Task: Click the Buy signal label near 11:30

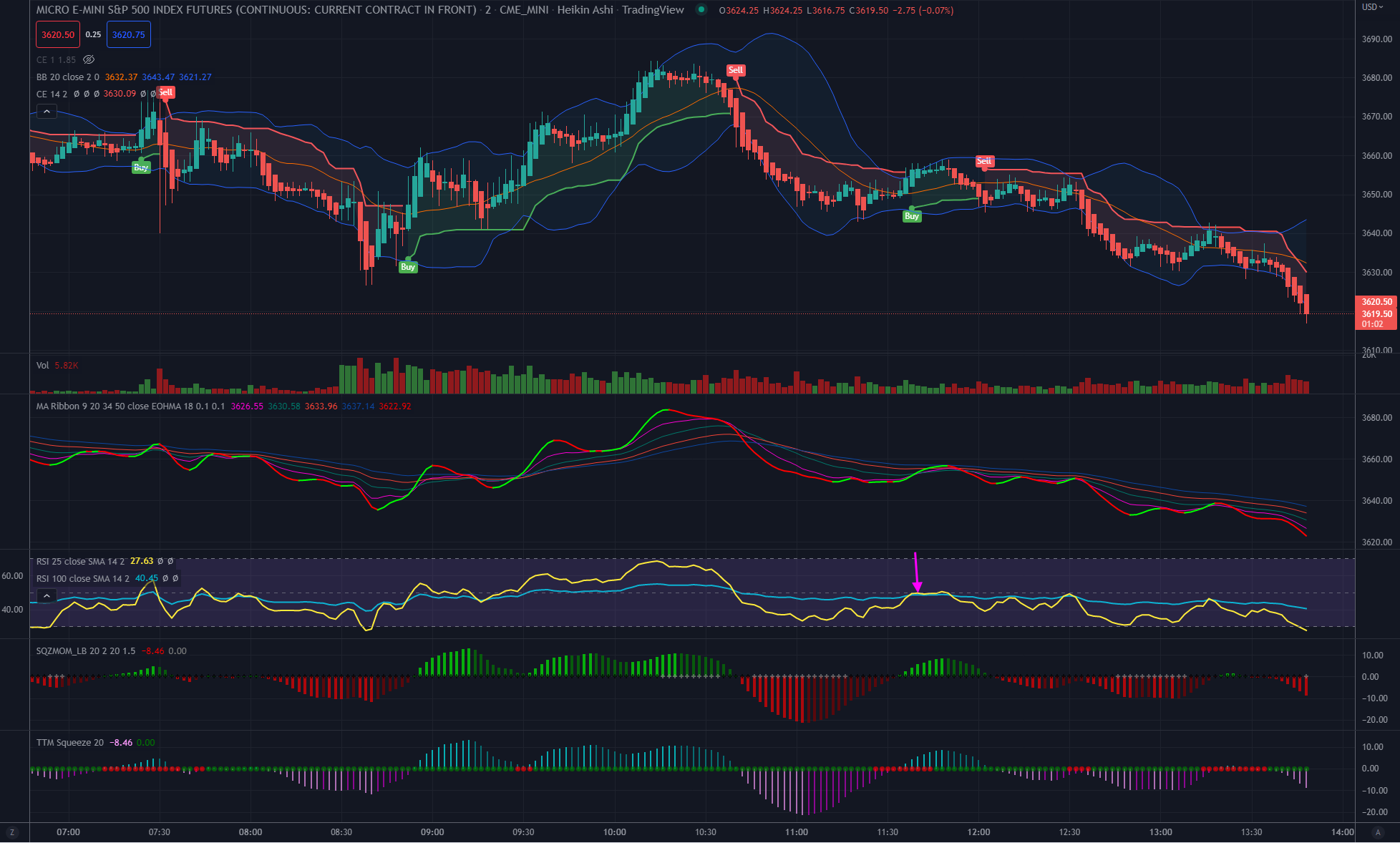Action: pos(911,216)
